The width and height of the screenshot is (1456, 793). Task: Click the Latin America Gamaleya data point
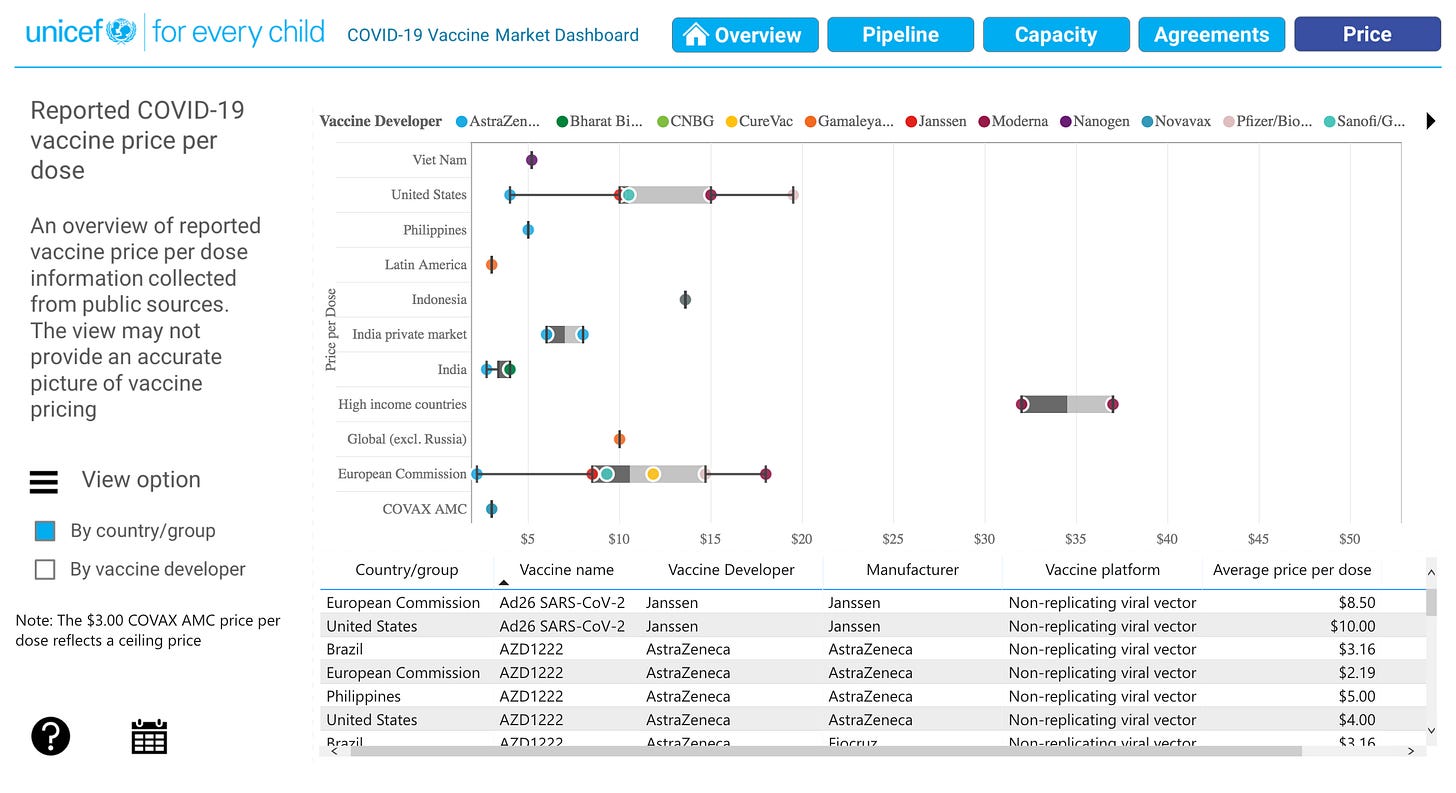(x=491, y=265)
